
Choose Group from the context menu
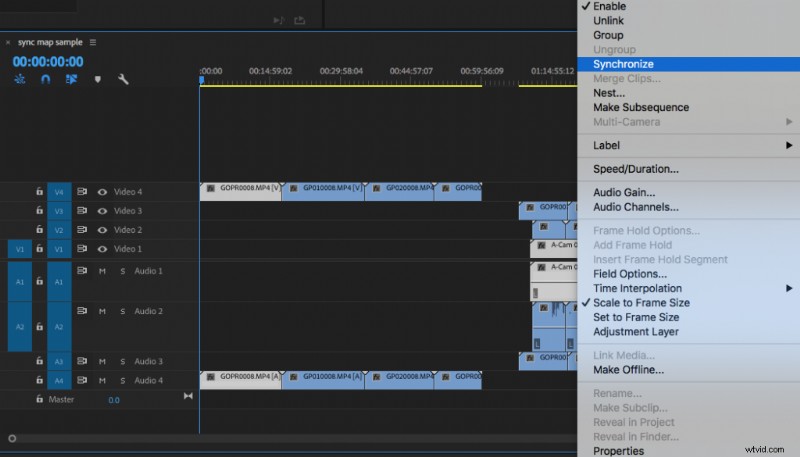608,35
